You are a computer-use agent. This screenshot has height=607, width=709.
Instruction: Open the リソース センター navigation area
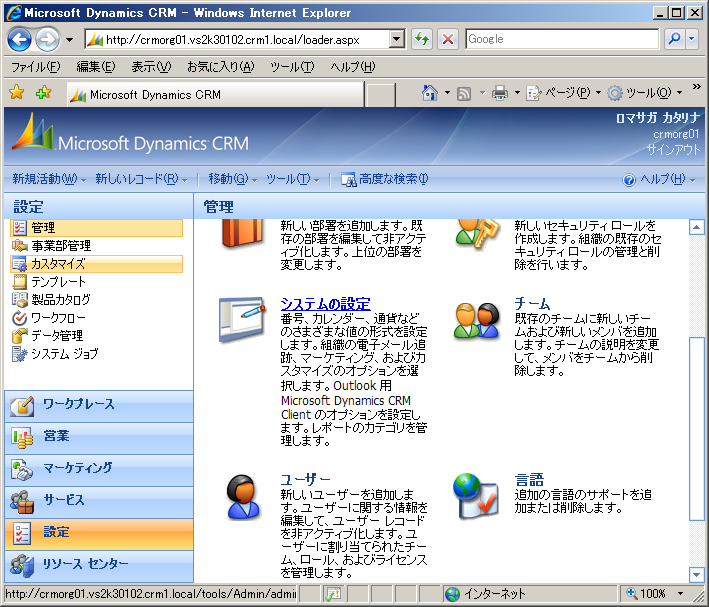[99, 566]
